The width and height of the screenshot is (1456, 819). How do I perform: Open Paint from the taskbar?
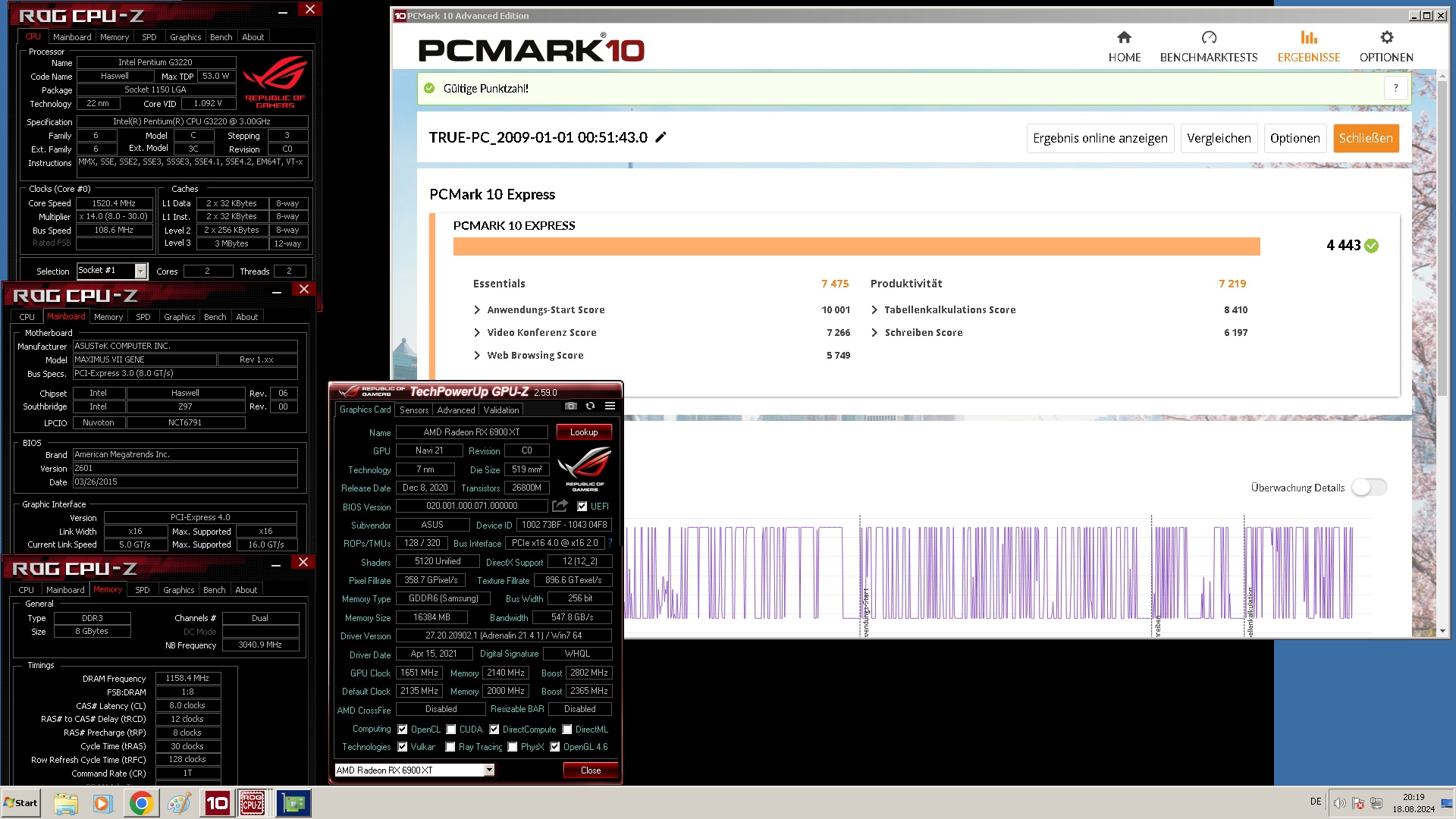tap(179, 803)
